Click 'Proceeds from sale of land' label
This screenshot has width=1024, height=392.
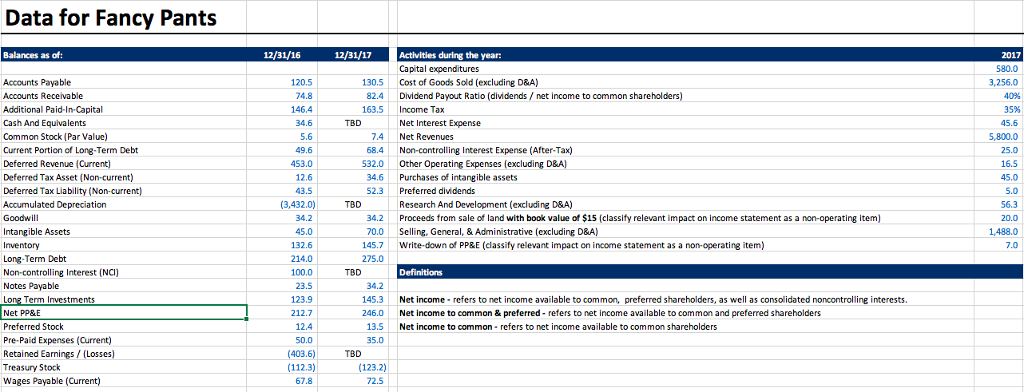(685, 218)
